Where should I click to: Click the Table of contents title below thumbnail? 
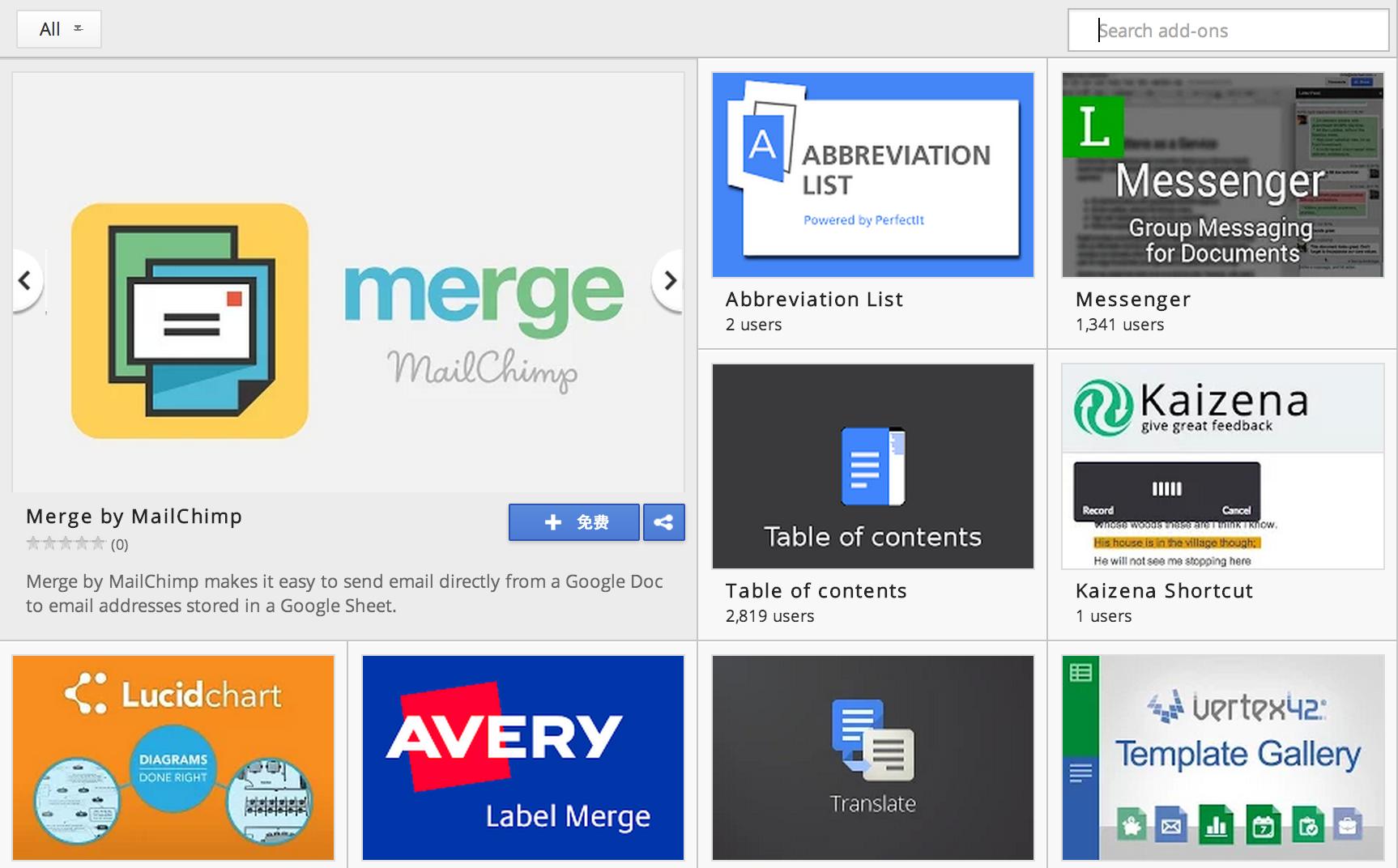tap(816, 591)
